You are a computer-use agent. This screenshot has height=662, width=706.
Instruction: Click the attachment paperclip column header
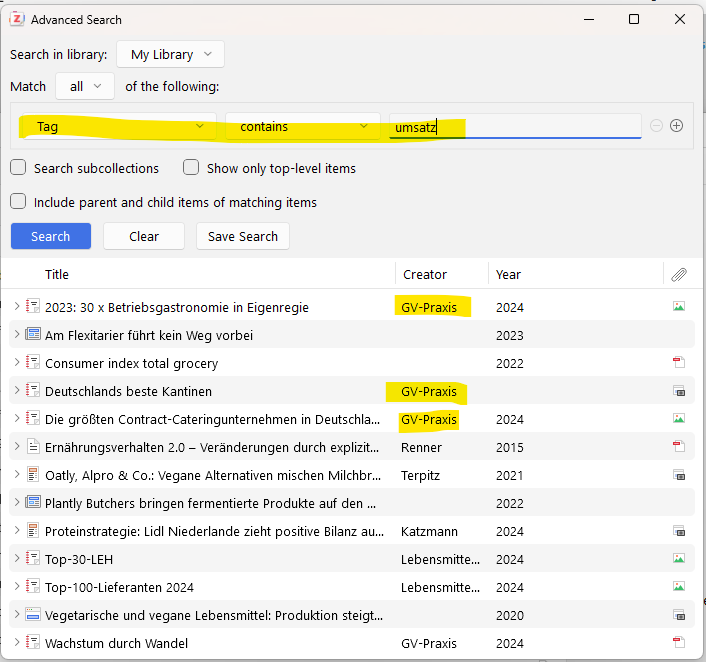coord(679,274)
